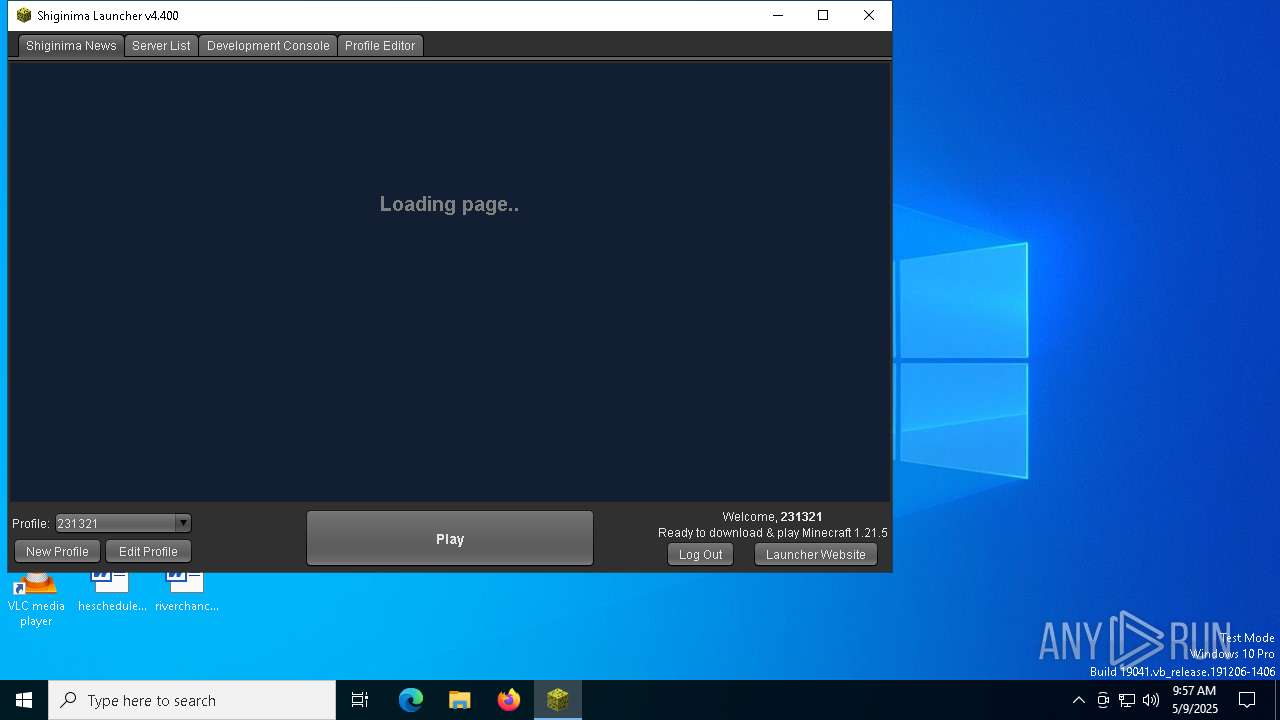Open the Profile Editor tab

point(380,45)
